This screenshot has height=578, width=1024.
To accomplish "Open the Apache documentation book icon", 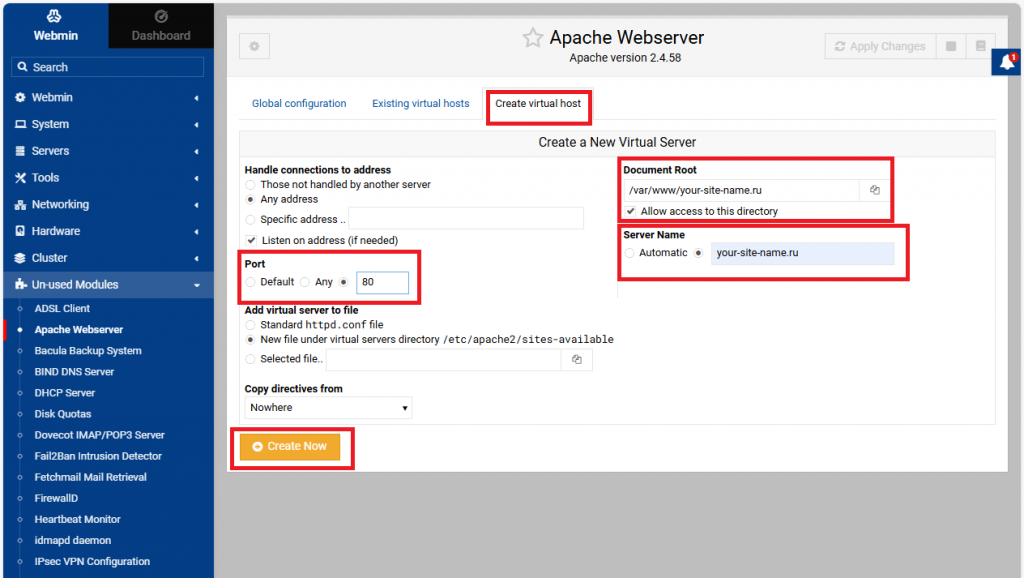I will (x=981, y=46).
